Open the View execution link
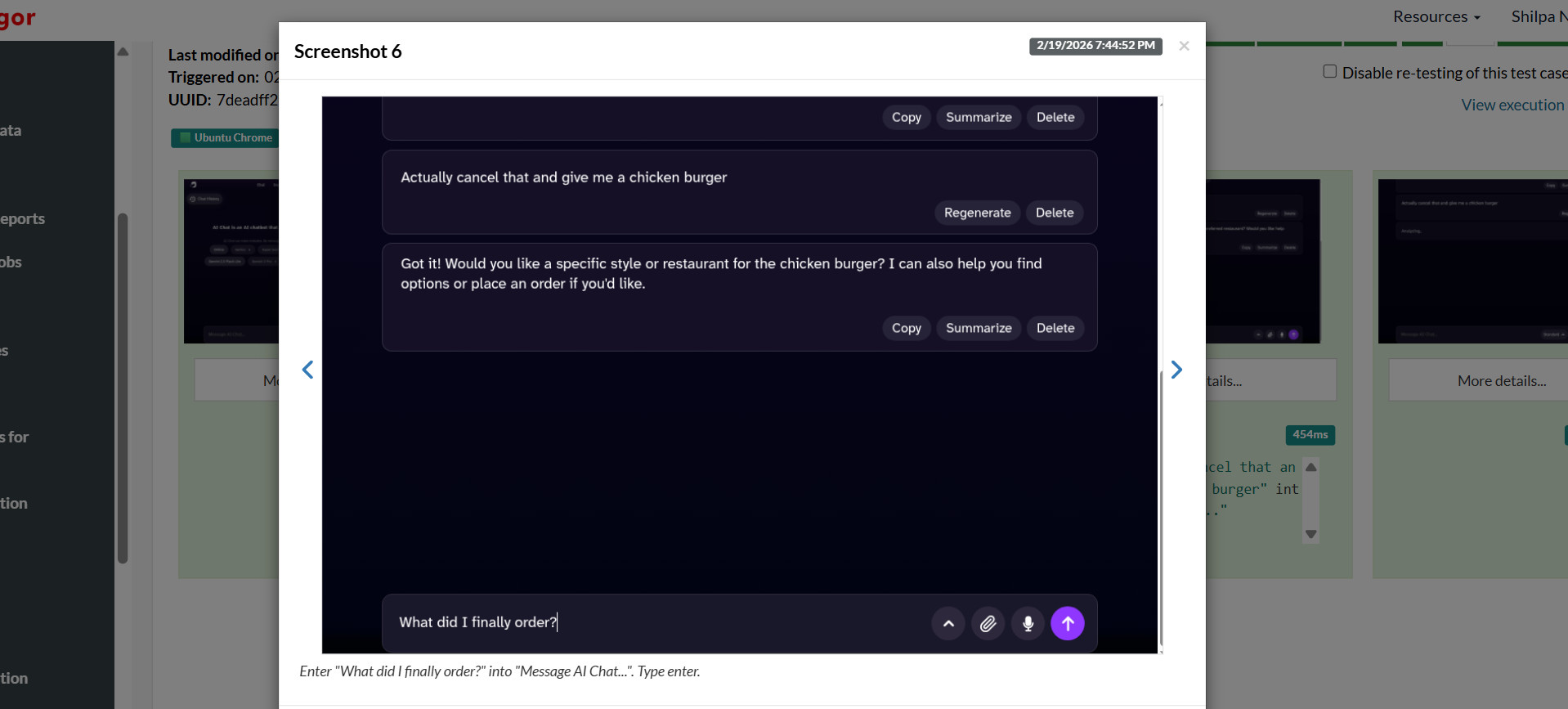 pos(1512,105)
